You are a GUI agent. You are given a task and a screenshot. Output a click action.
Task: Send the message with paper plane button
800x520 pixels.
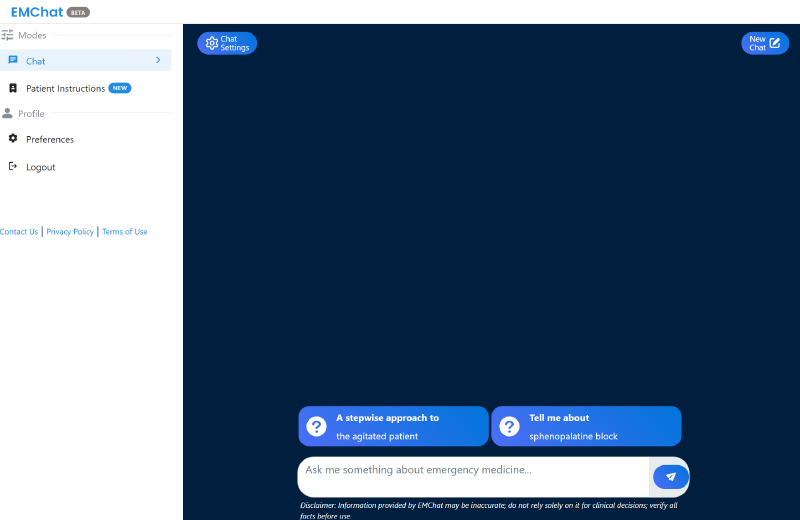pos(671,477)
